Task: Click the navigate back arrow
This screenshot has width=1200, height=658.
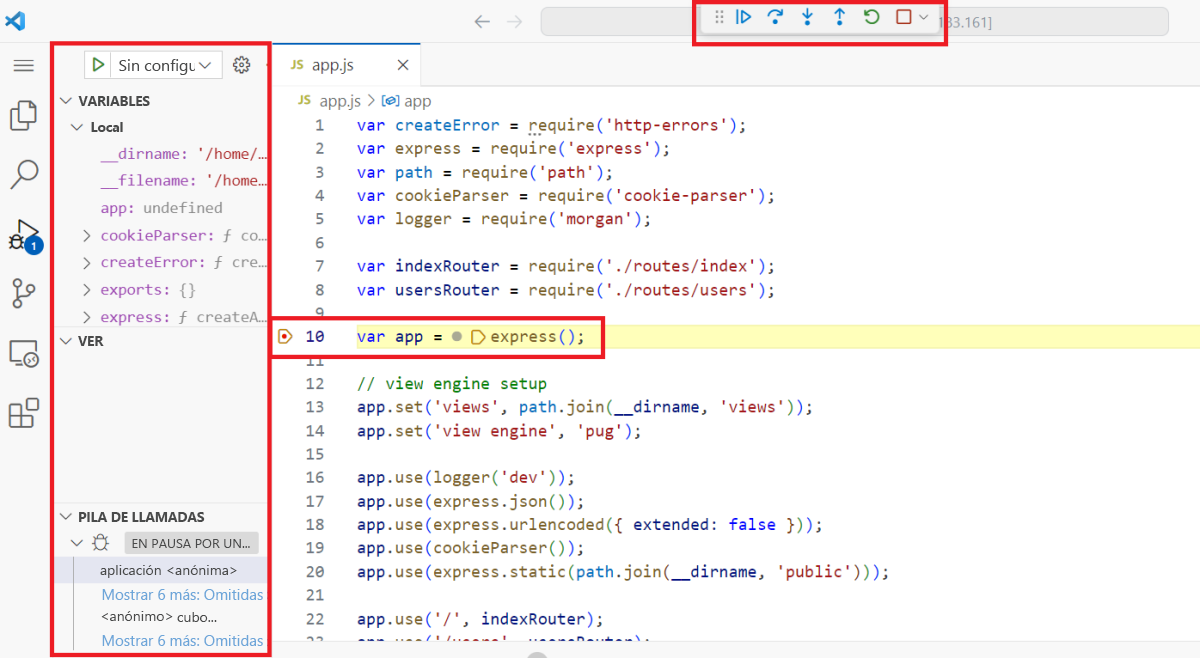Action: tap(482, 21)
